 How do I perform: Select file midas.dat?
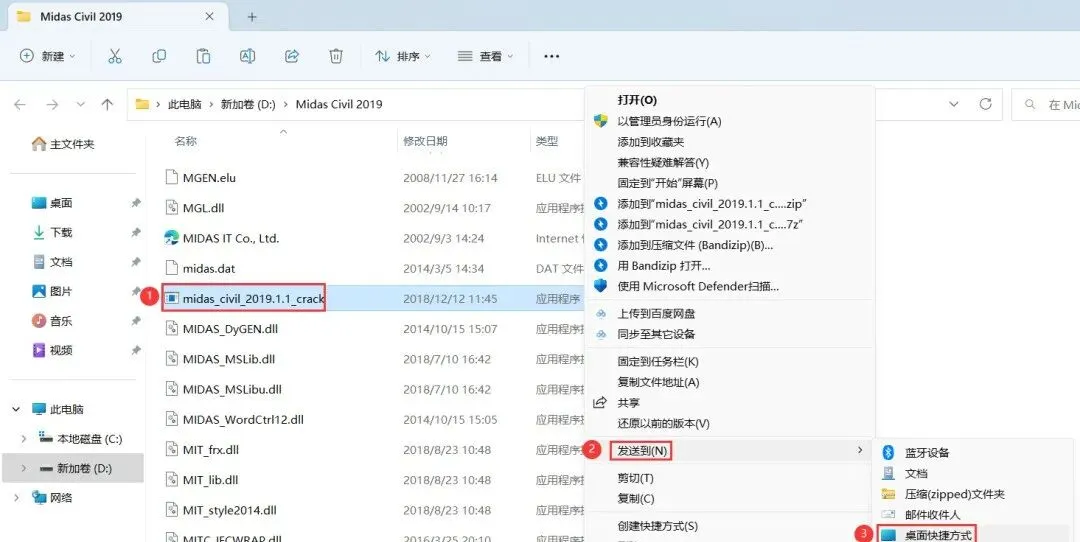coord(209,269)
